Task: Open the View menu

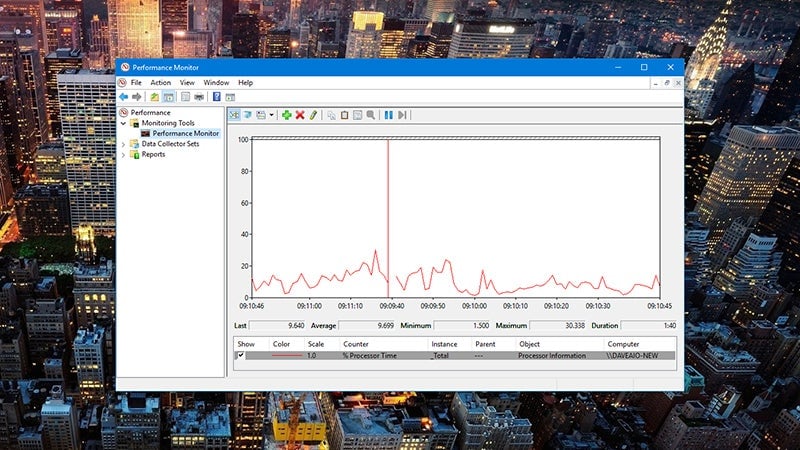Action: tap(187, 82)
